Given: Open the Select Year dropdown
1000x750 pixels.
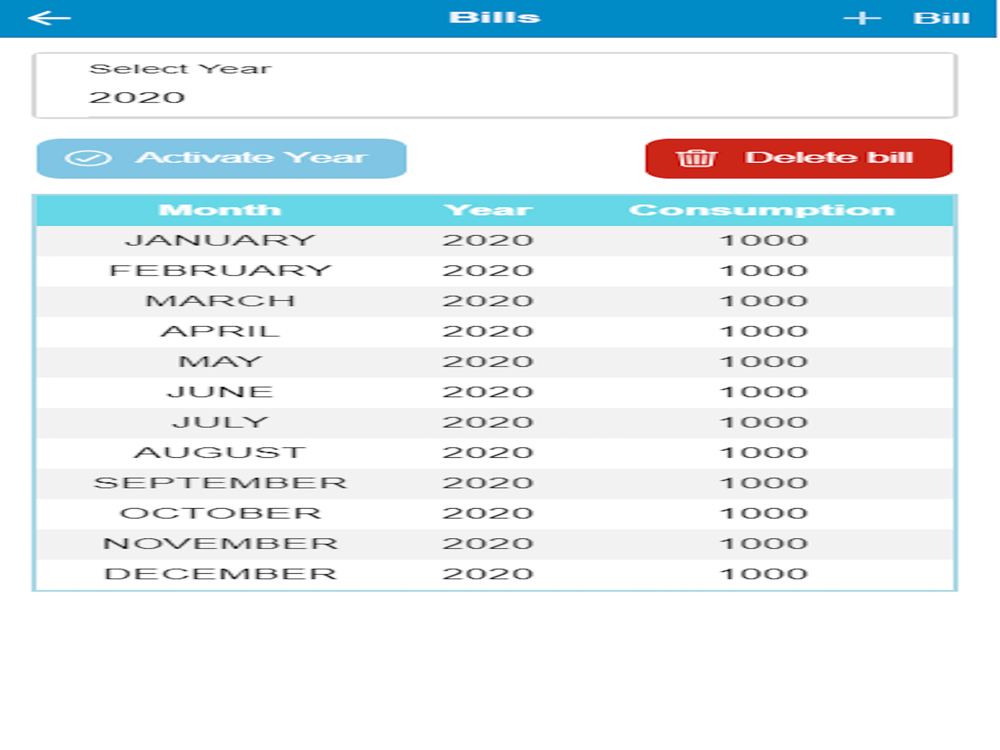Looking at the screenshot, I should click(x=495, y=85).
